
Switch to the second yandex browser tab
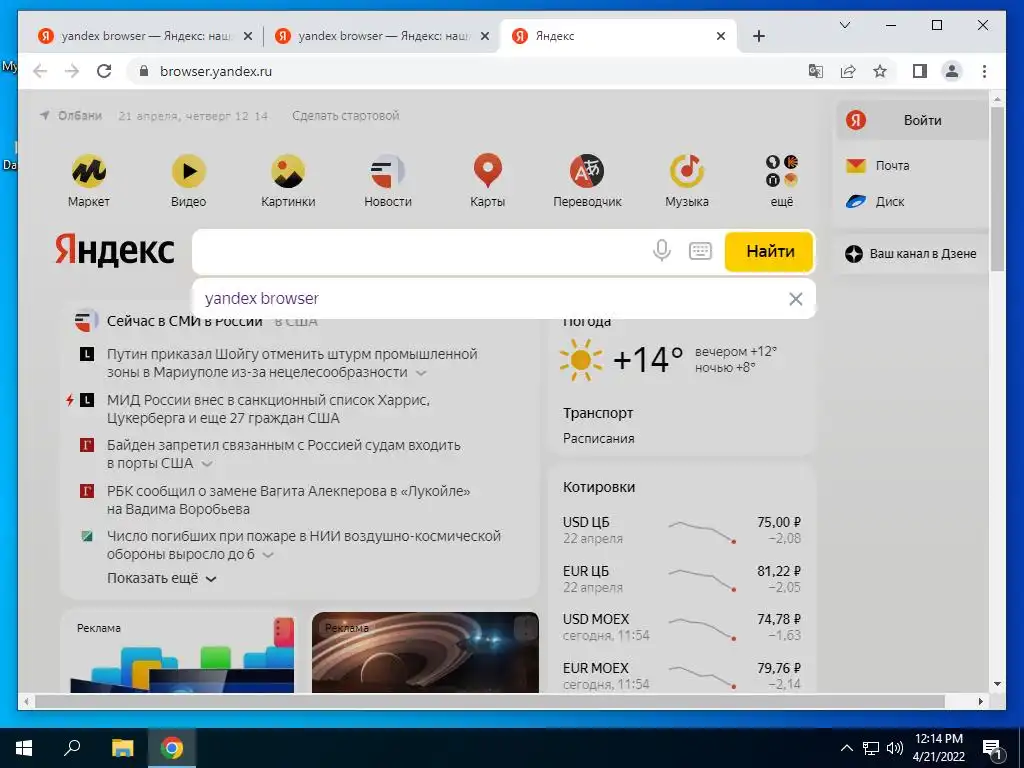point(382,36)
